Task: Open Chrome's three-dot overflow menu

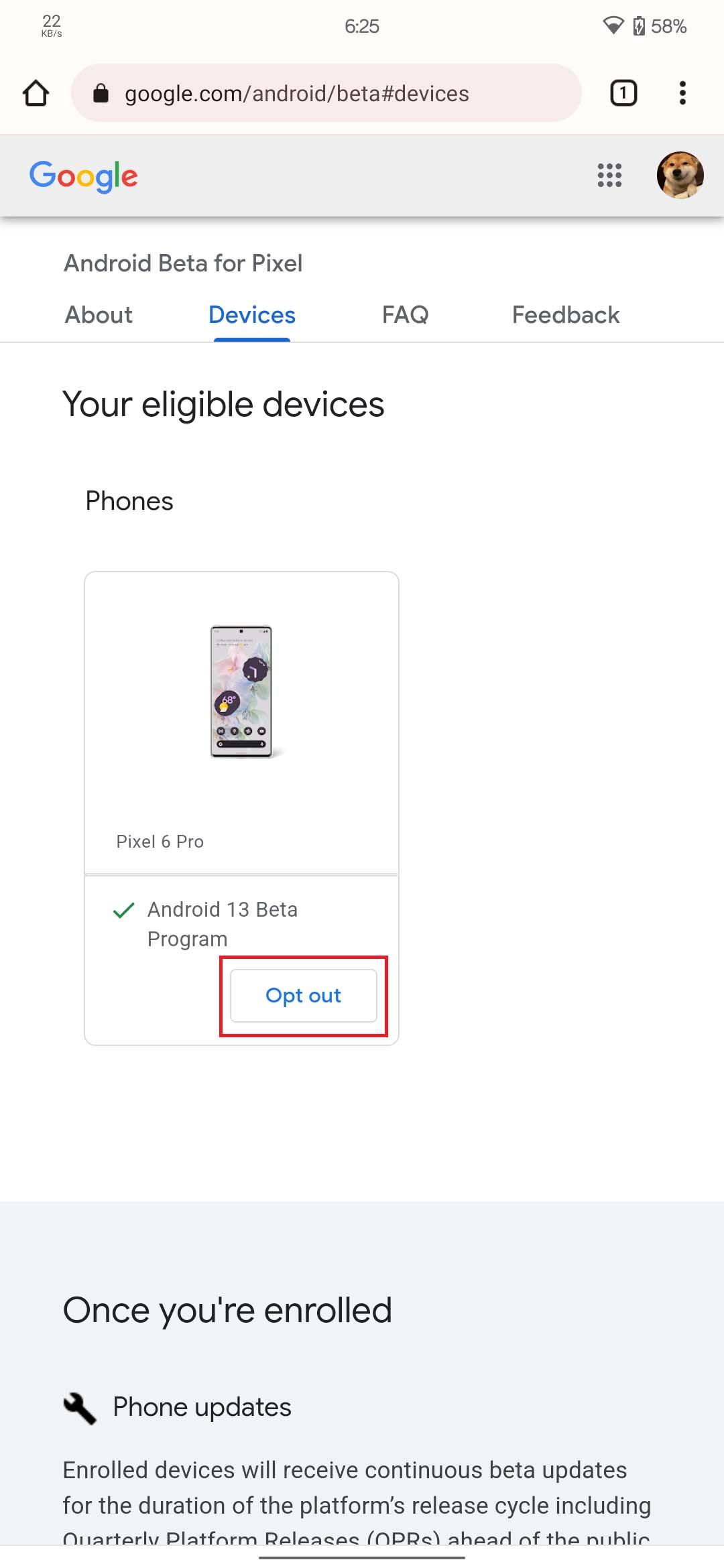Action: click(x=682, y=93)
